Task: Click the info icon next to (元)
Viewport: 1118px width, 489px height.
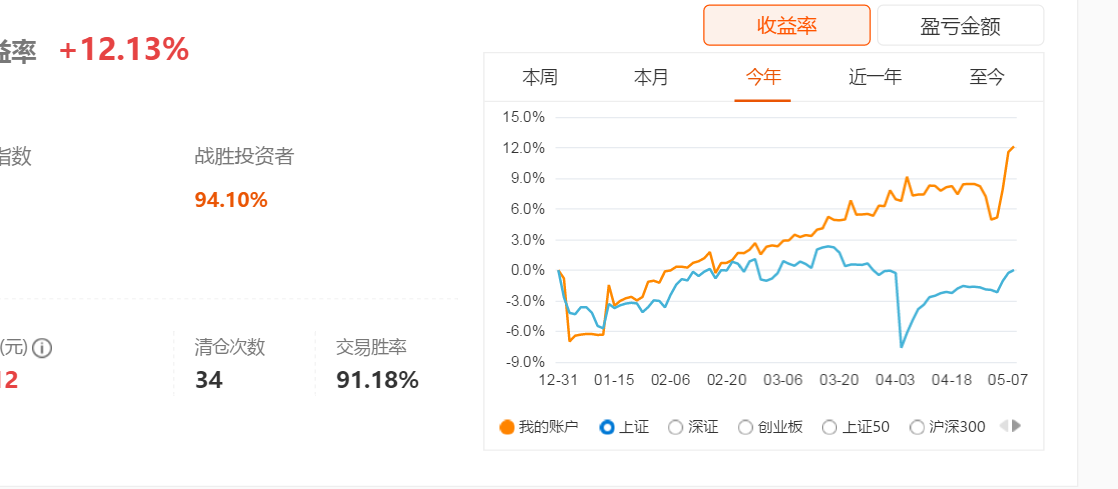Action: [x=43, y=349]
